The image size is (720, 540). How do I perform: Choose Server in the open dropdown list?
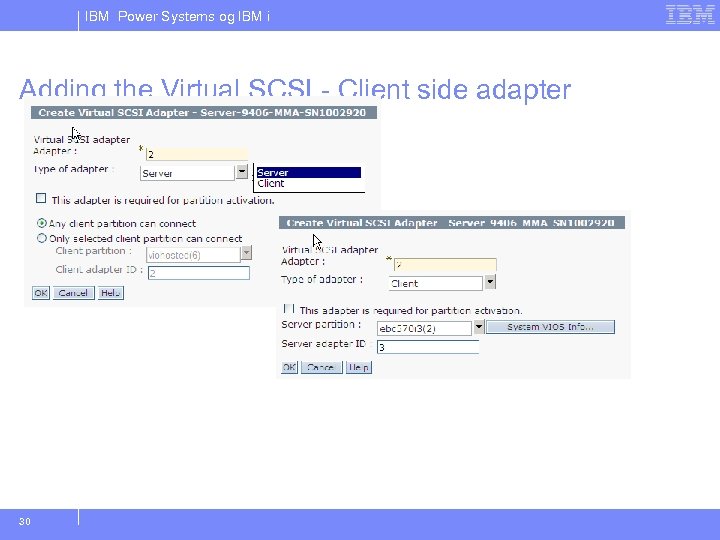click(x=309, y=173)
